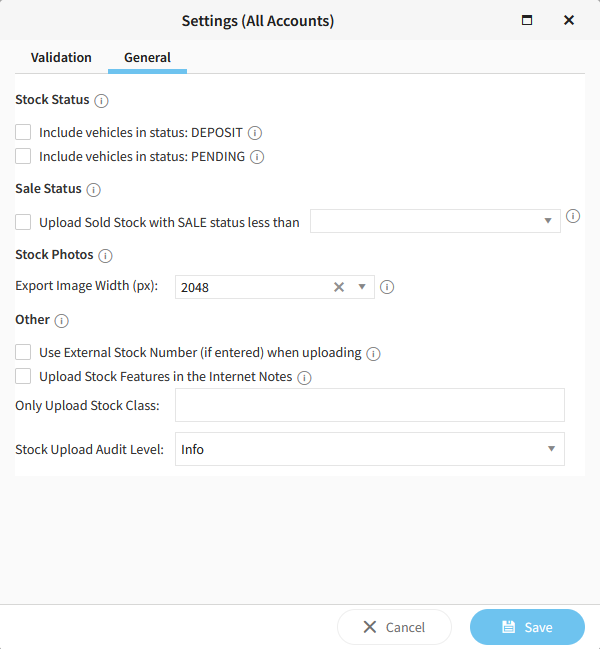This screenshot has width=600, height=649.
Task: Click info icon for External Stock Number
Action: click(x=373, y=354)
